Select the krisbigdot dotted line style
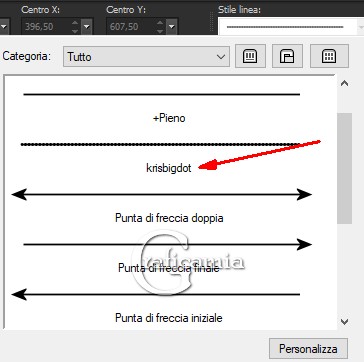The image size is (364, 362). point(160,144)
